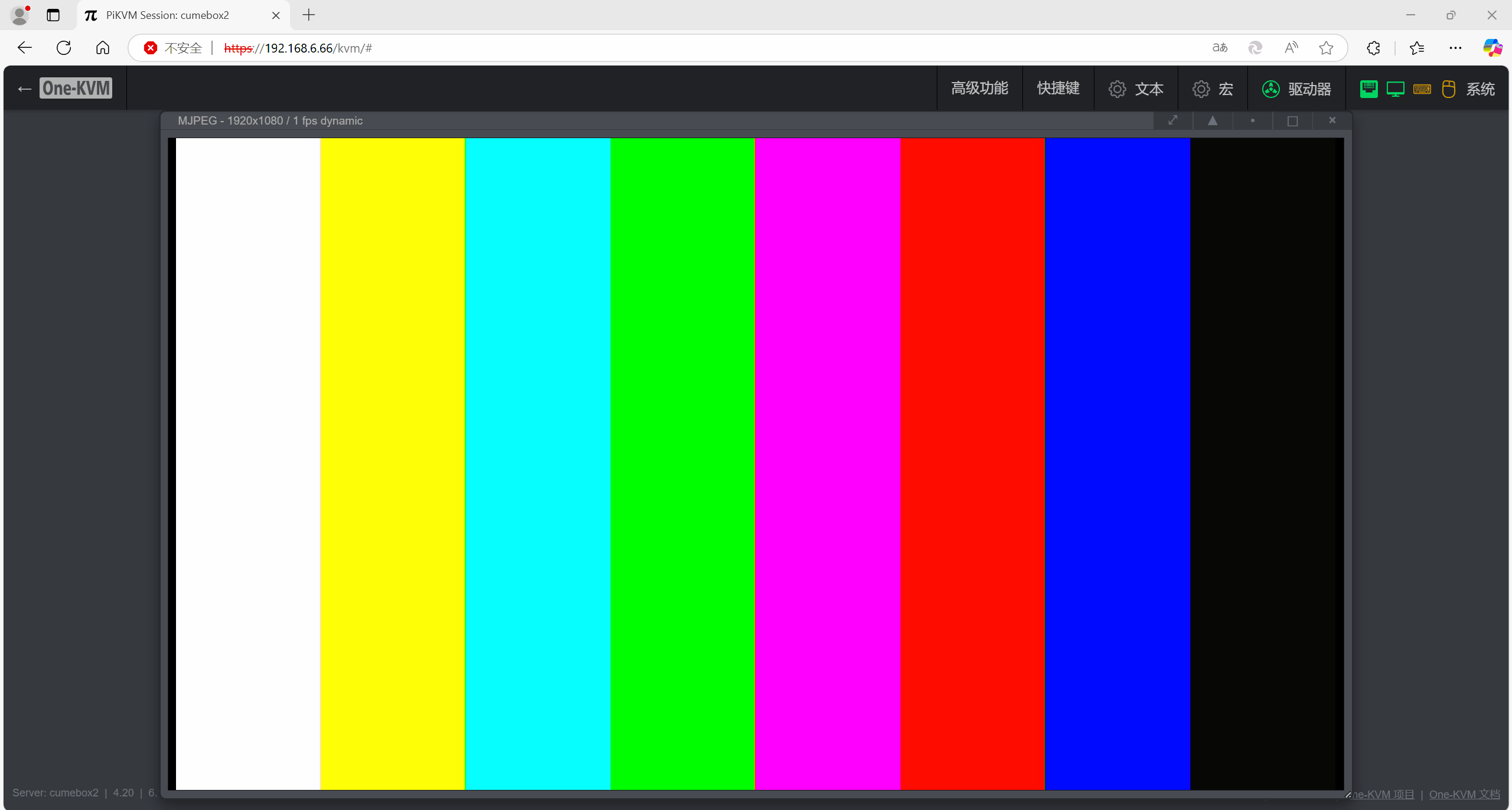Click the read aloud icon
The width and height of the screenshot is (1512, 810).
coord(1291,48)
